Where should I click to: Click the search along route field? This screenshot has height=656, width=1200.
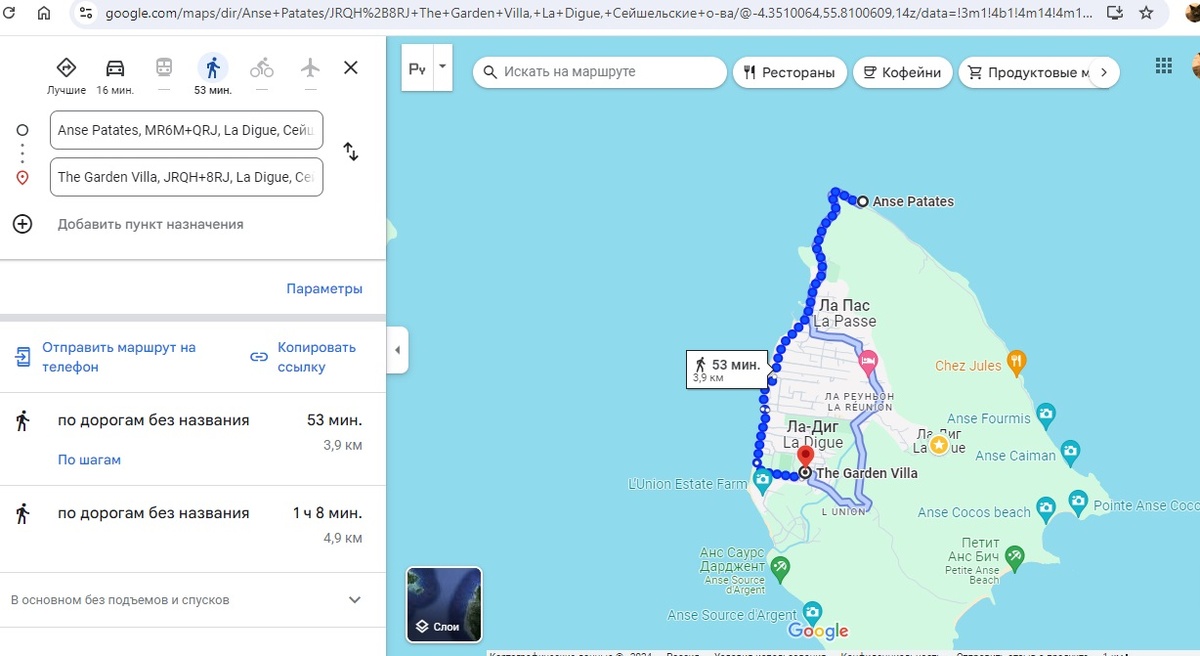600,72
